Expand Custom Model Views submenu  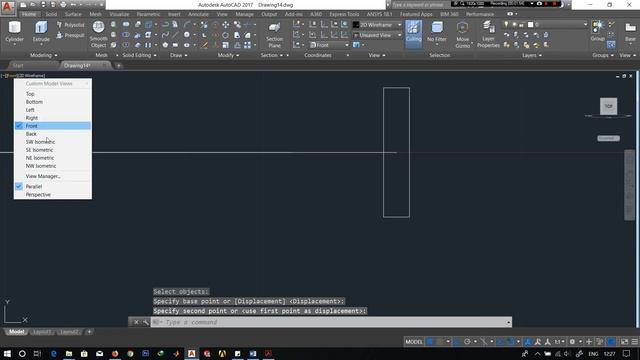pyautogui.click(x=53, y=84)
